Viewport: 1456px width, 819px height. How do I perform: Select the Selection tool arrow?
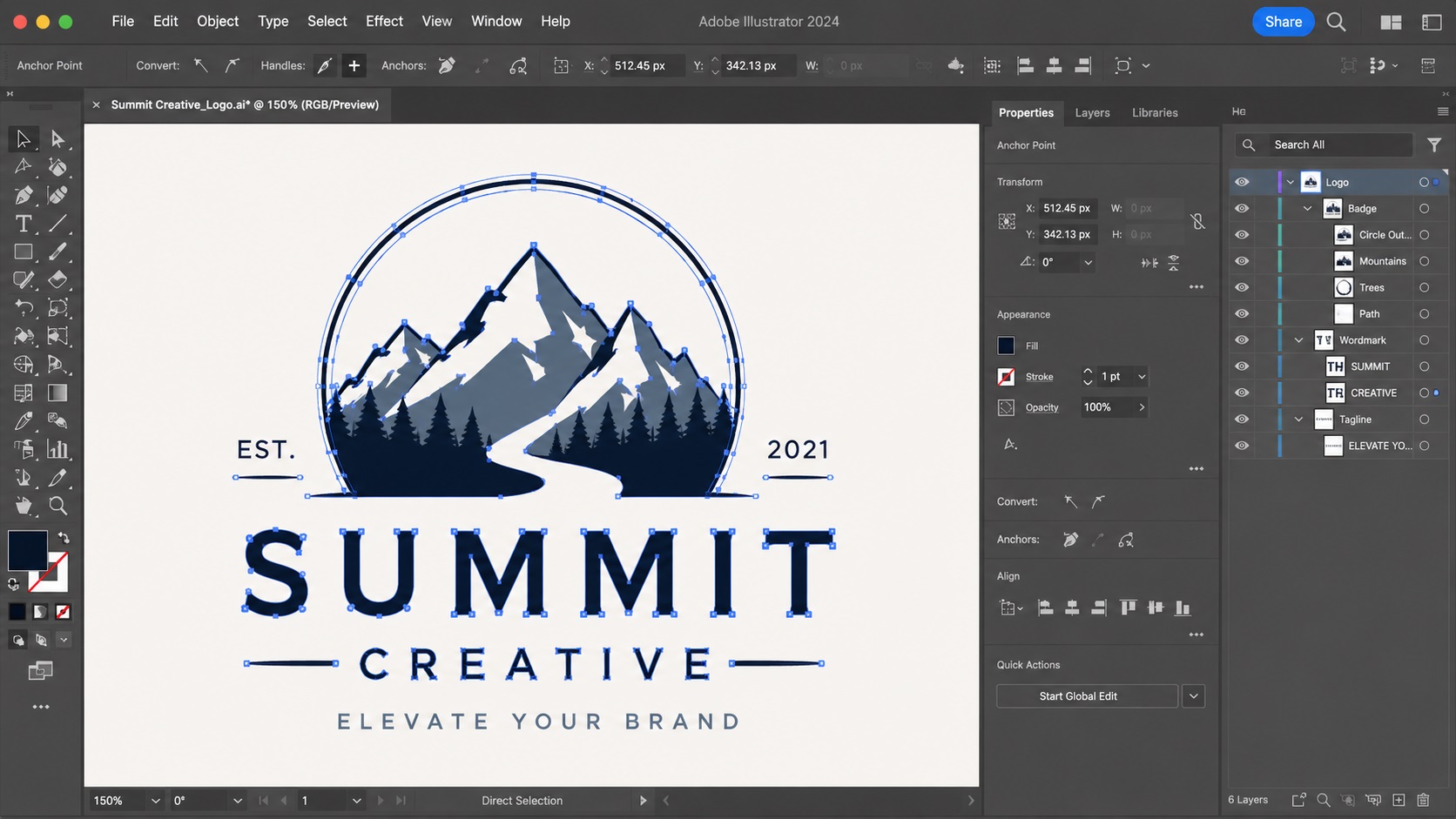click(x=24, y=138)
